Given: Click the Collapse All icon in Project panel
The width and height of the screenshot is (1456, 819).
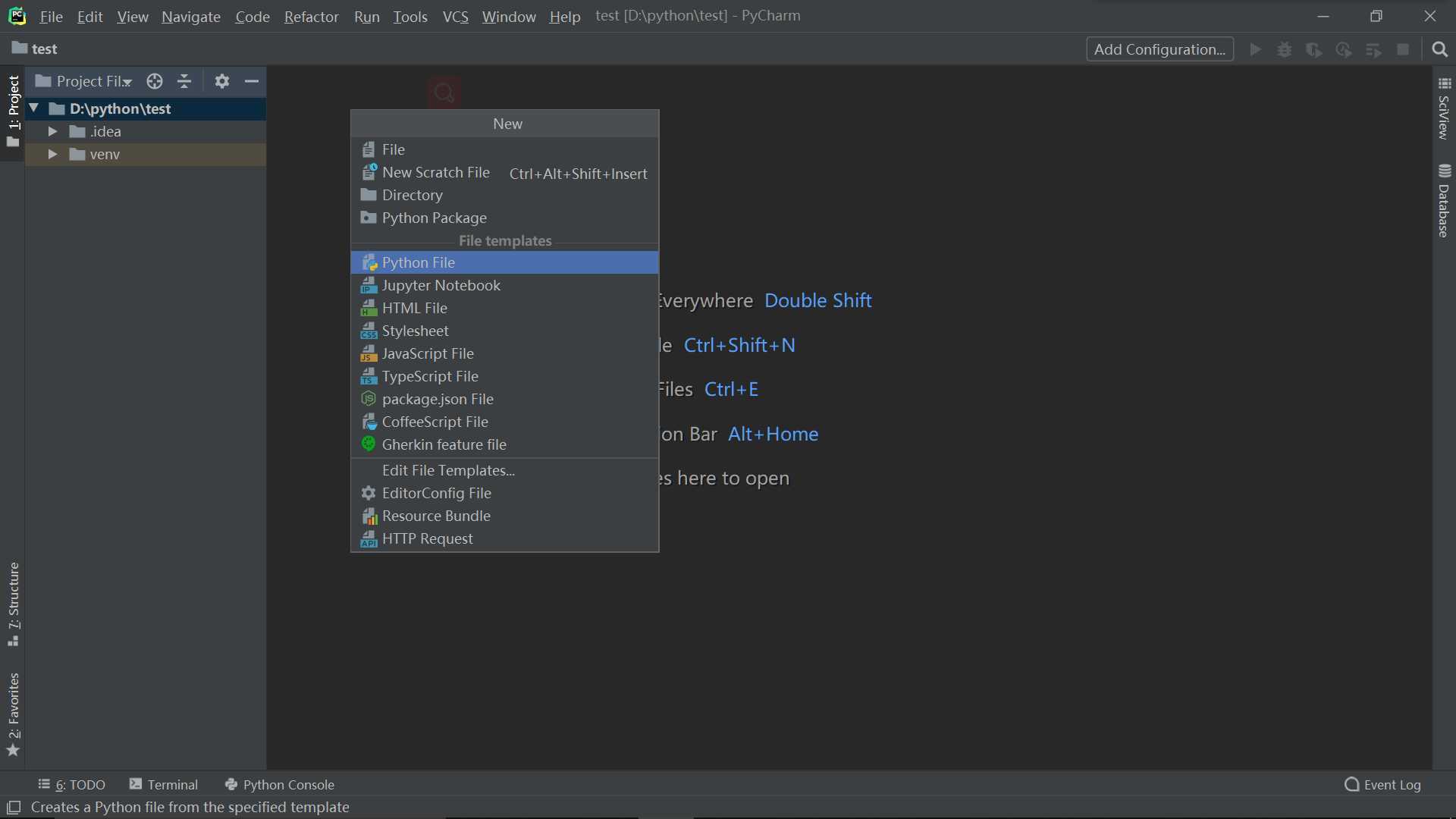Looking at the screenshot, I should [x=184, y=81].
